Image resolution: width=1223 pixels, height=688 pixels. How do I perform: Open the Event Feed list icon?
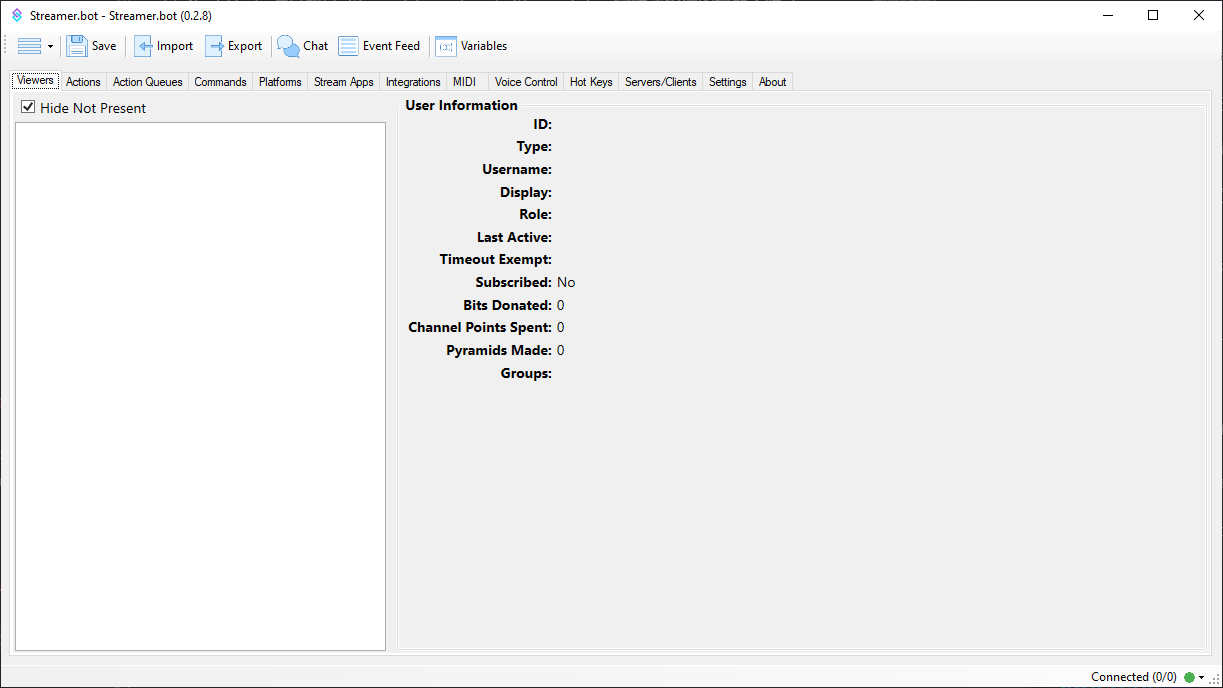348,46
